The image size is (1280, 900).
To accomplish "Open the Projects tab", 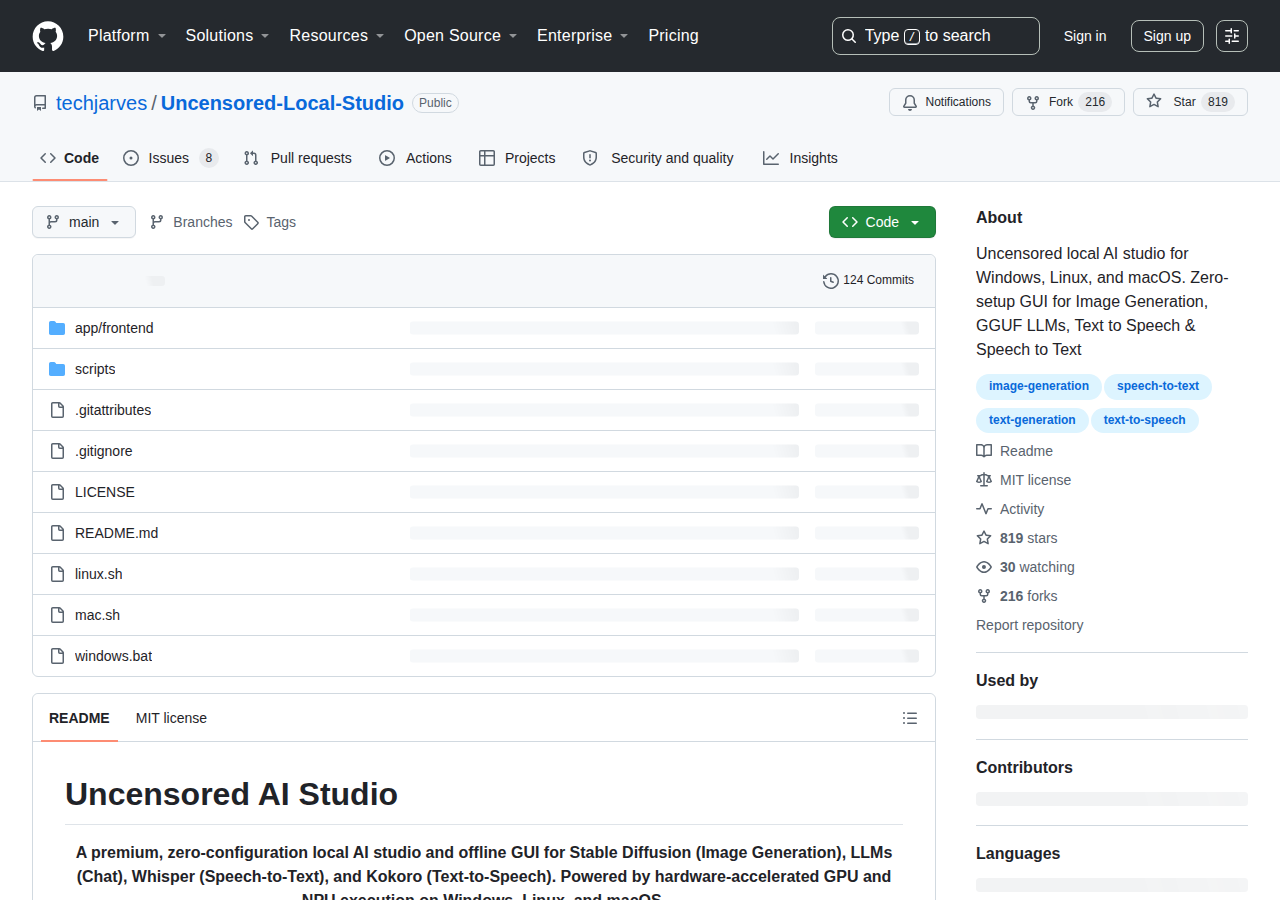I will click(517, 158).
